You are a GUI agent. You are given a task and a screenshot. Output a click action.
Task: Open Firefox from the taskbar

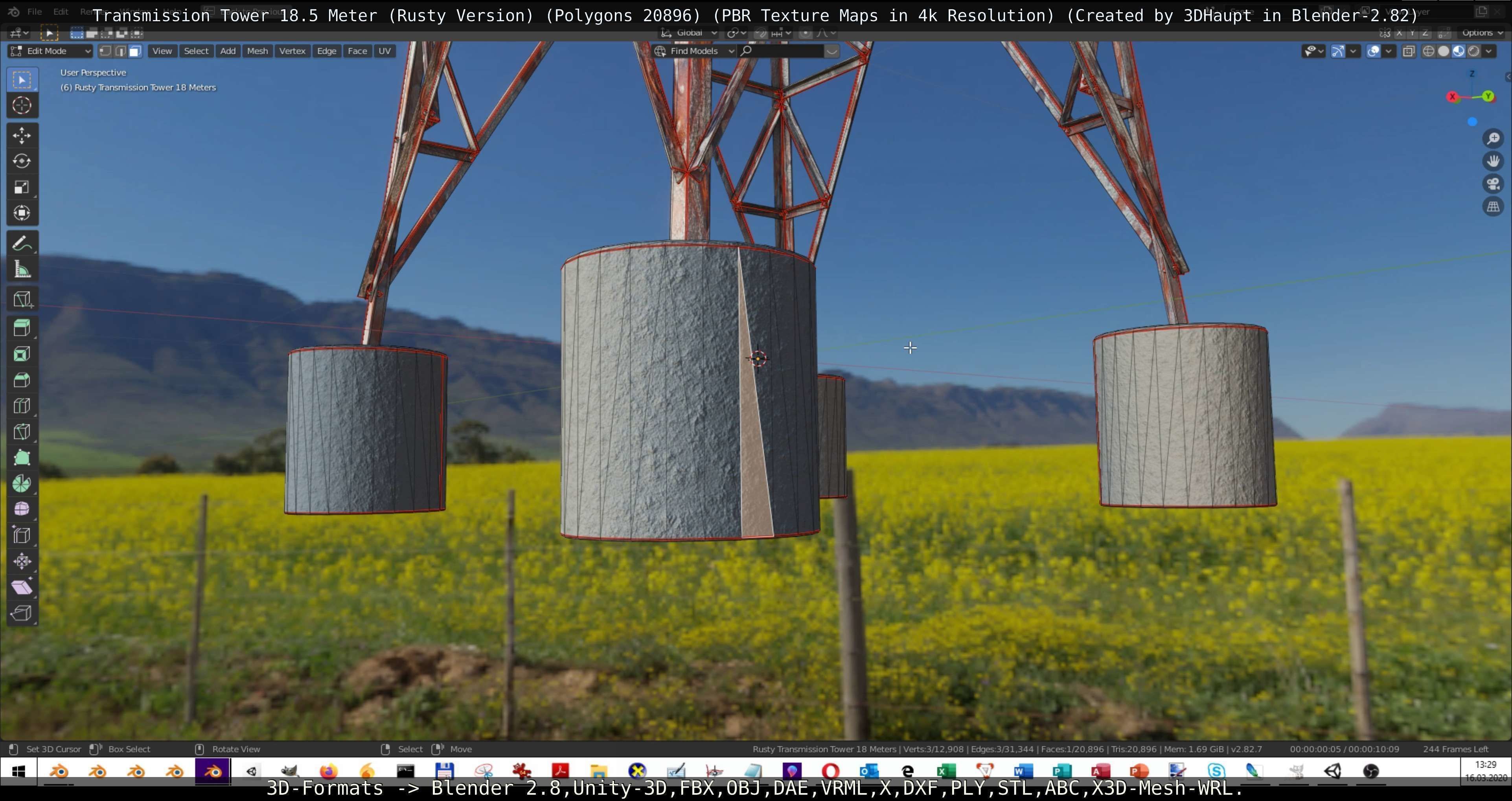(x=329, y=771)
